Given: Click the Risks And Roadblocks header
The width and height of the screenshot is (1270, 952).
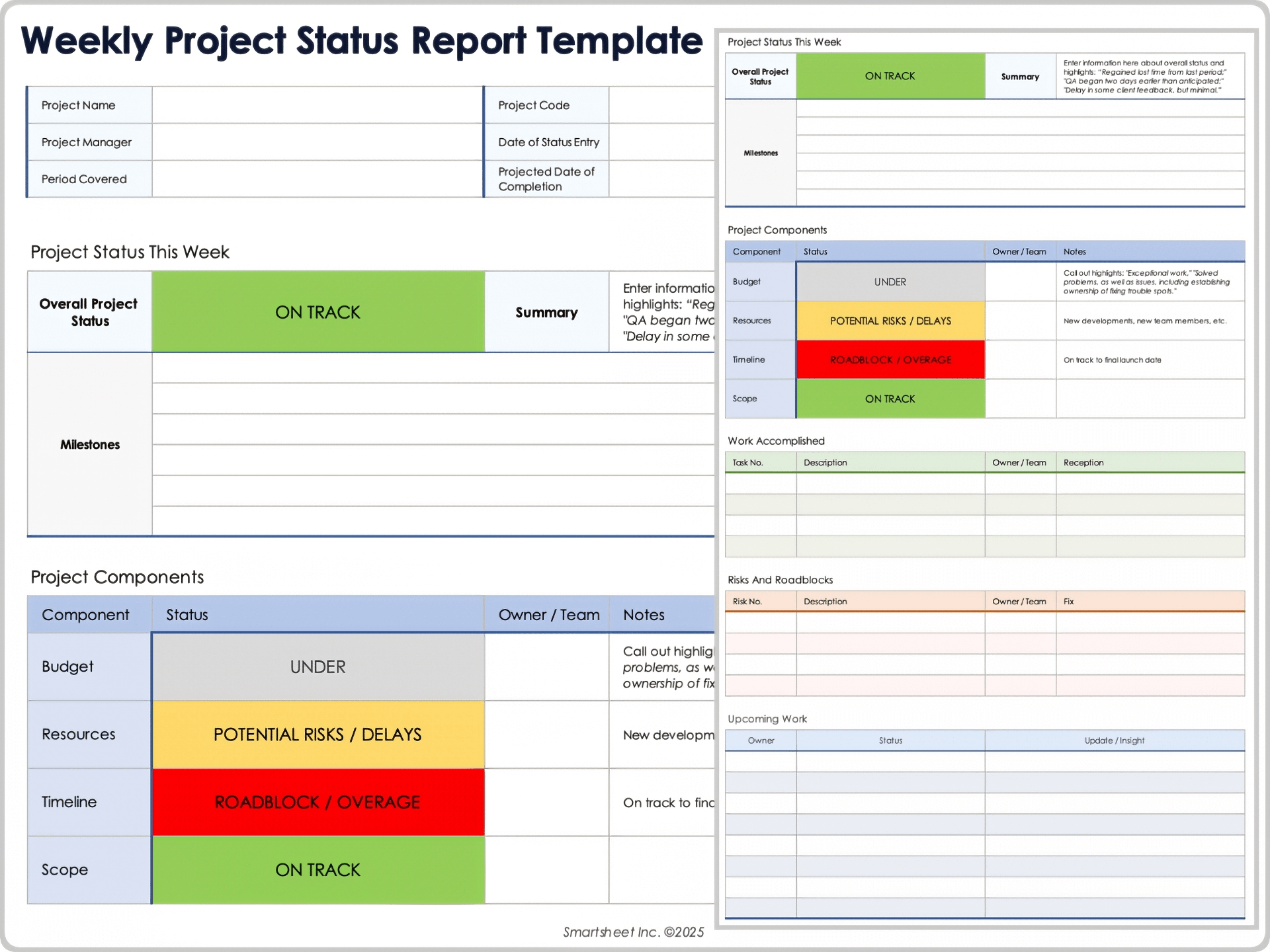Looking at the screenshot, I should (x=779, y=580).
